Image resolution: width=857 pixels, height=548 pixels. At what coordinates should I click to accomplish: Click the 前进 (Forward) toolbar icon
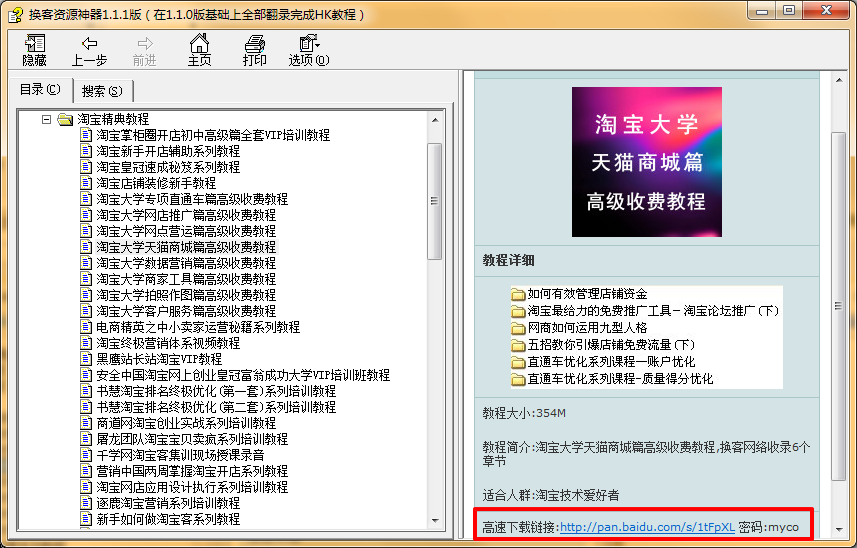coord(144,51)
